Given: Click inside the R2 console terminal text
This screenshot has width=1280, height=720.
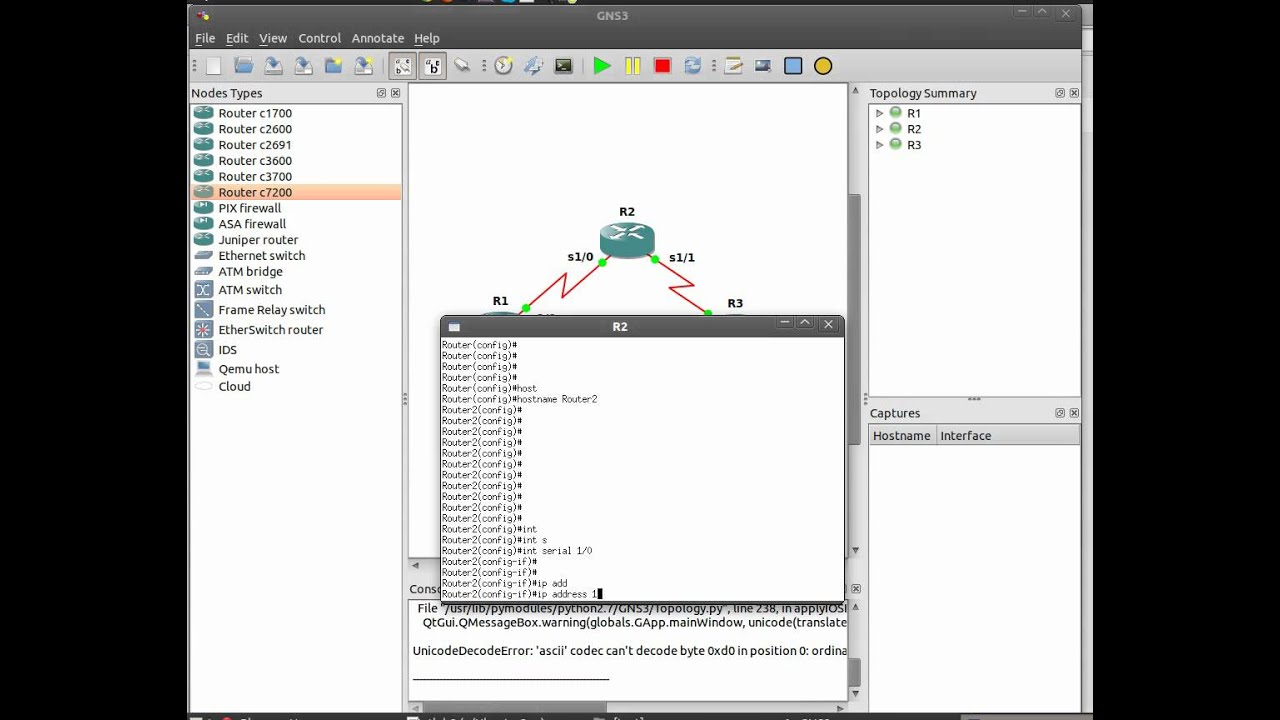Looking at the screenshot, I should tap(642, 469).
